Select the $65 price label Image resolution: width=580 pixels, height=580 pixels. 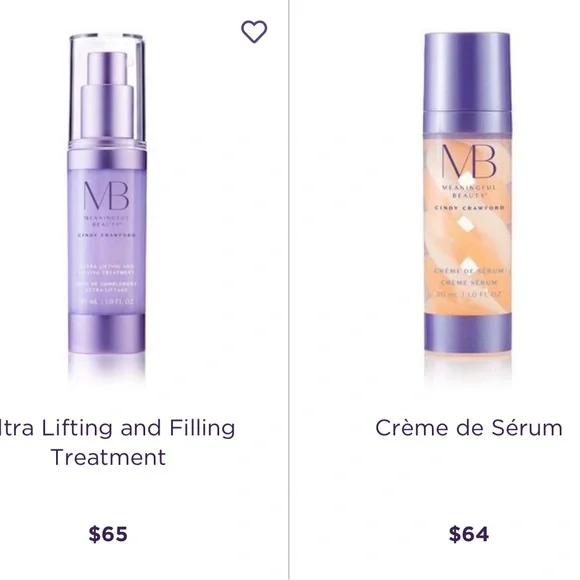[108, 534]
